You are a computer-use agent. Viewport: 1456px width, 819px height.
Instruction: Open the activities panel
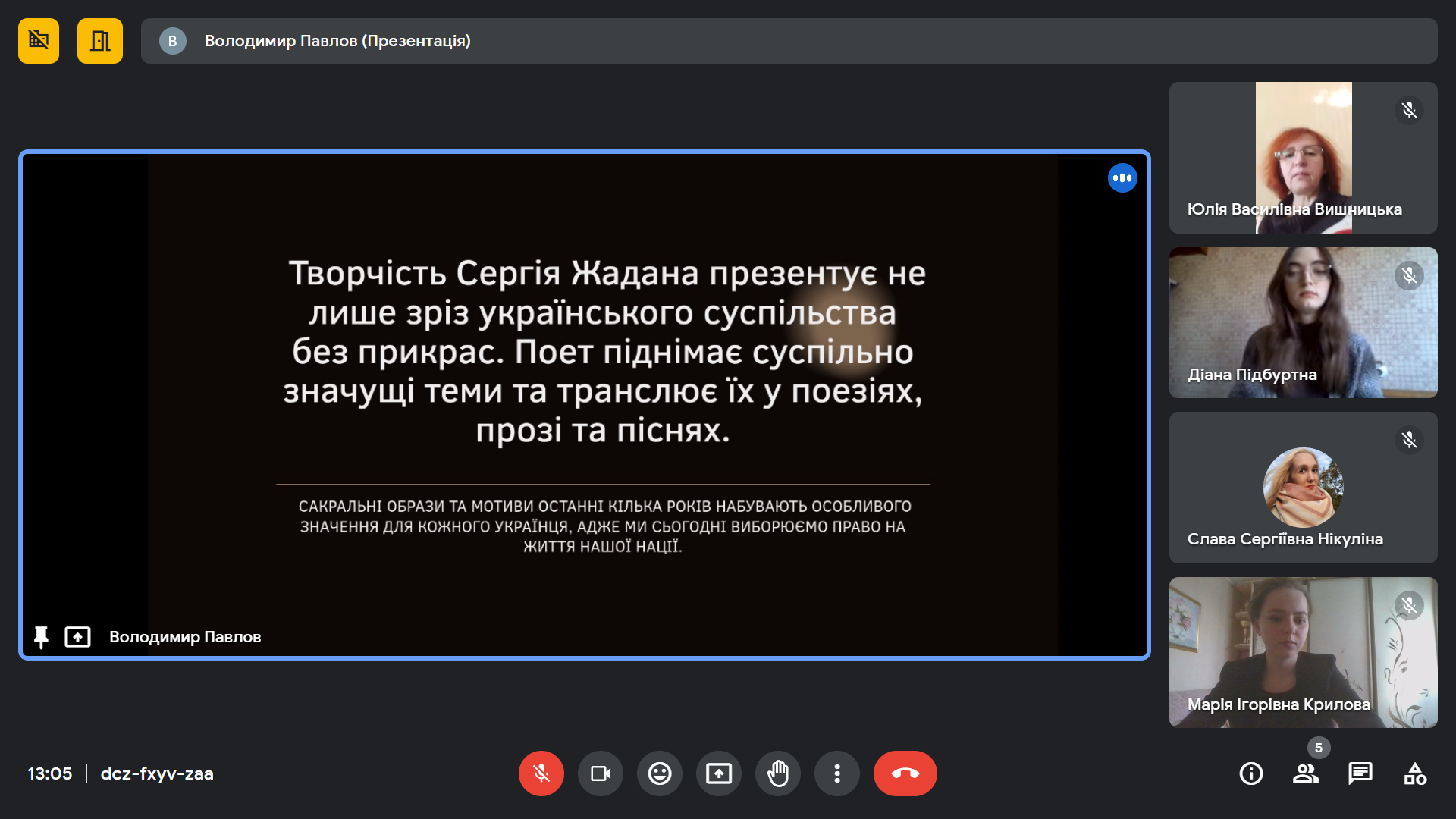pos(1414,773)
